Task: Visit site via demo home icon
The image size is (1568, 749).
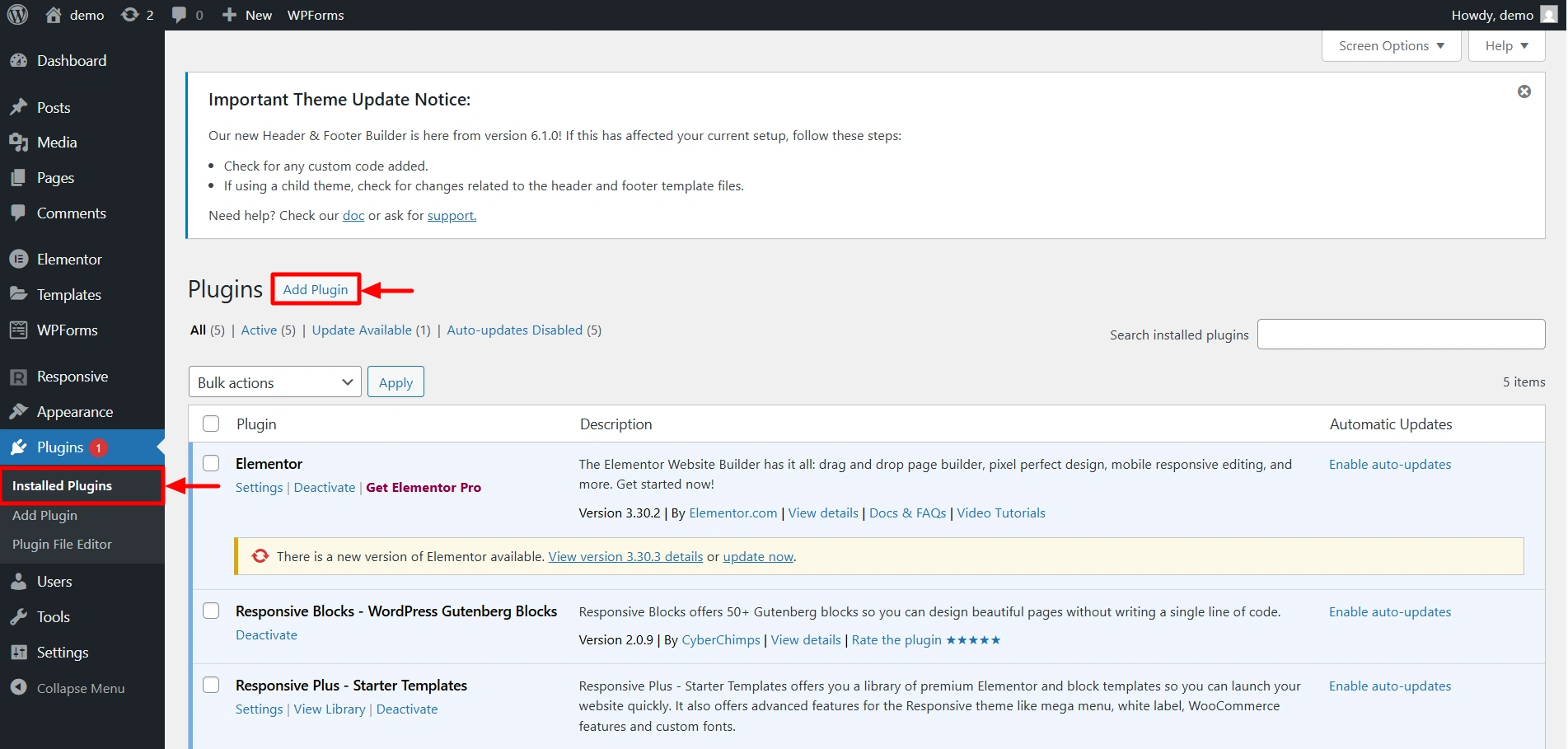Action: click(x=54, y=15)
